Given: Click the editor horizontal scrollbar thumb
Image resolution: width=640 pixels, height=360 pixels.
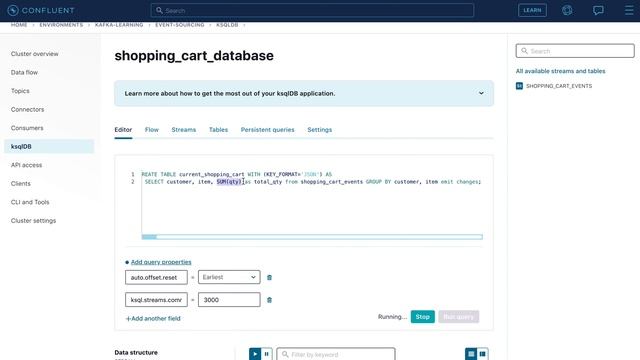Looking at the screenshot, I should point(149,237).
